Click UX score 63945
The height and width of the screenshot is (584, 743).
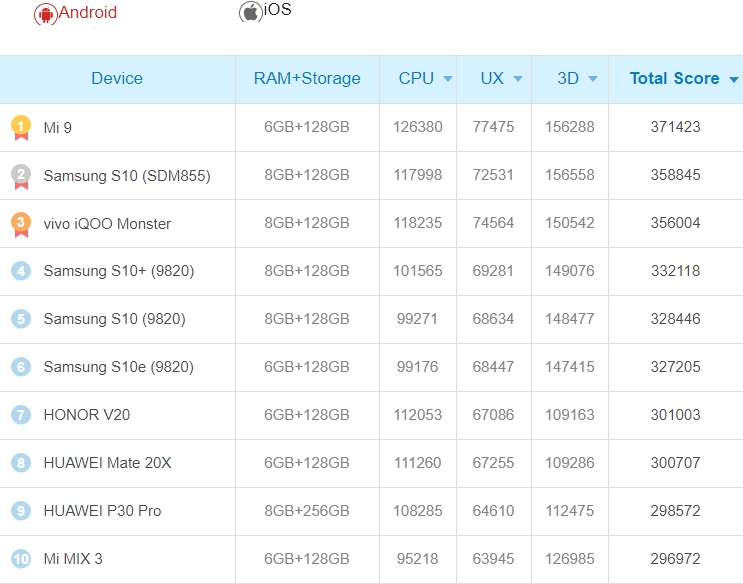(493, 558)
